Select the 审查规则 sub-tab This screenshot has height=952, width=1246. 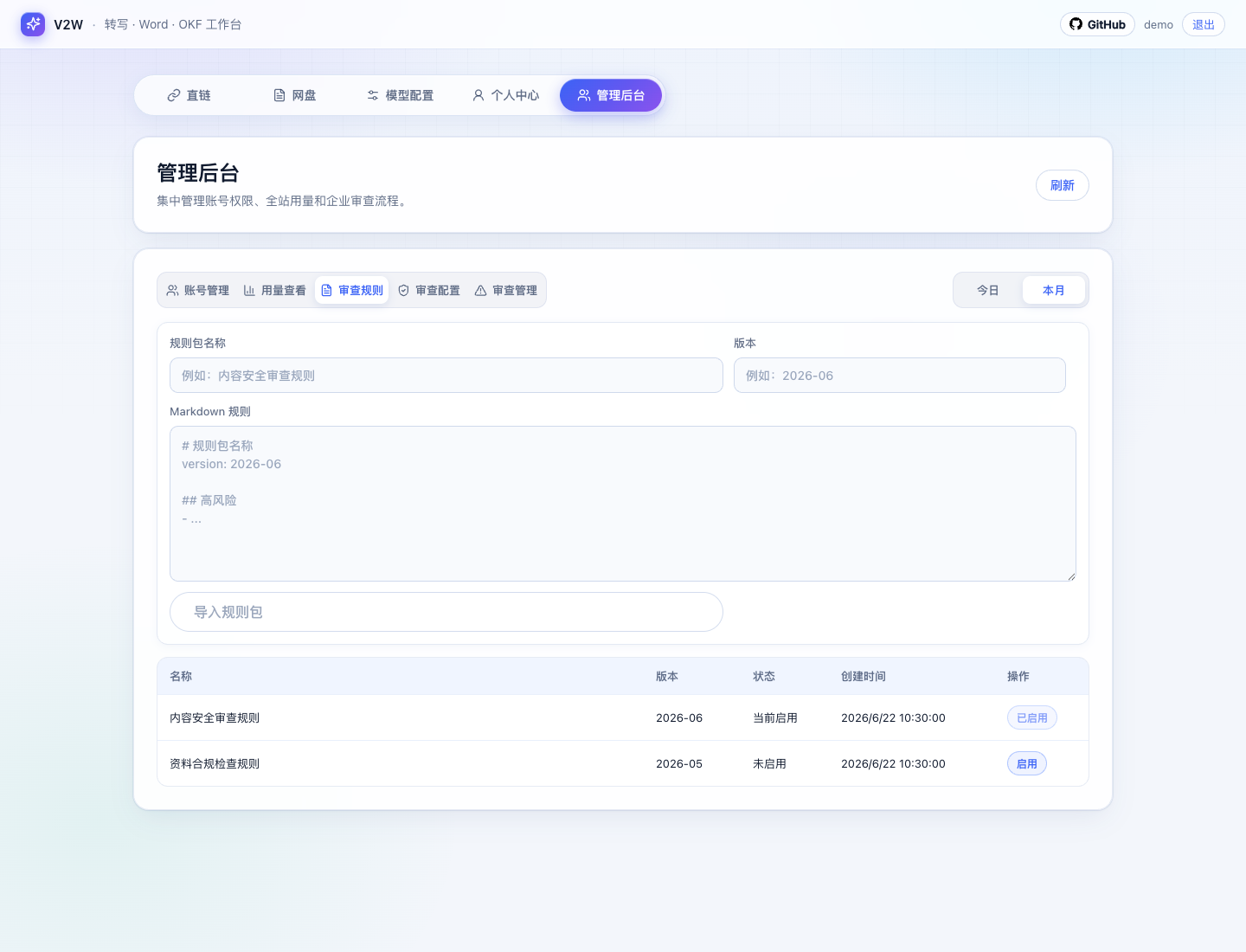point(351,291)
